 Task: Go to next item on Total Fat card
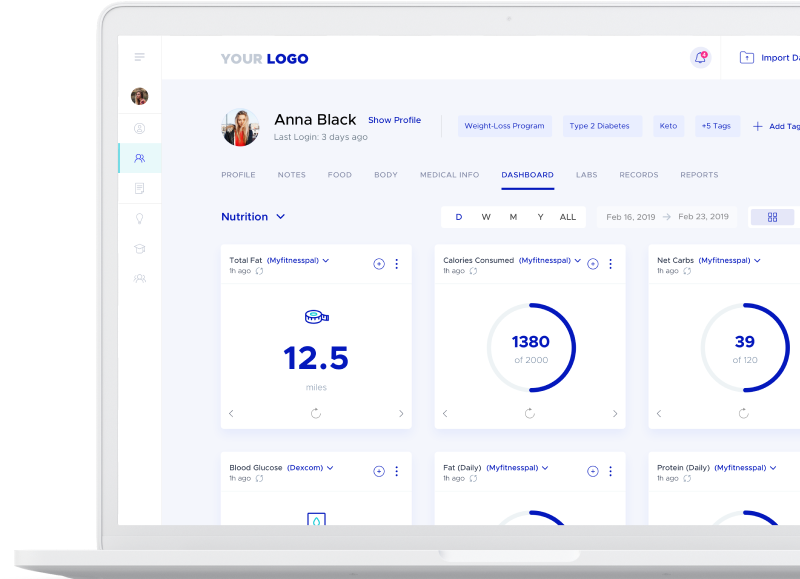coord(401,413)
